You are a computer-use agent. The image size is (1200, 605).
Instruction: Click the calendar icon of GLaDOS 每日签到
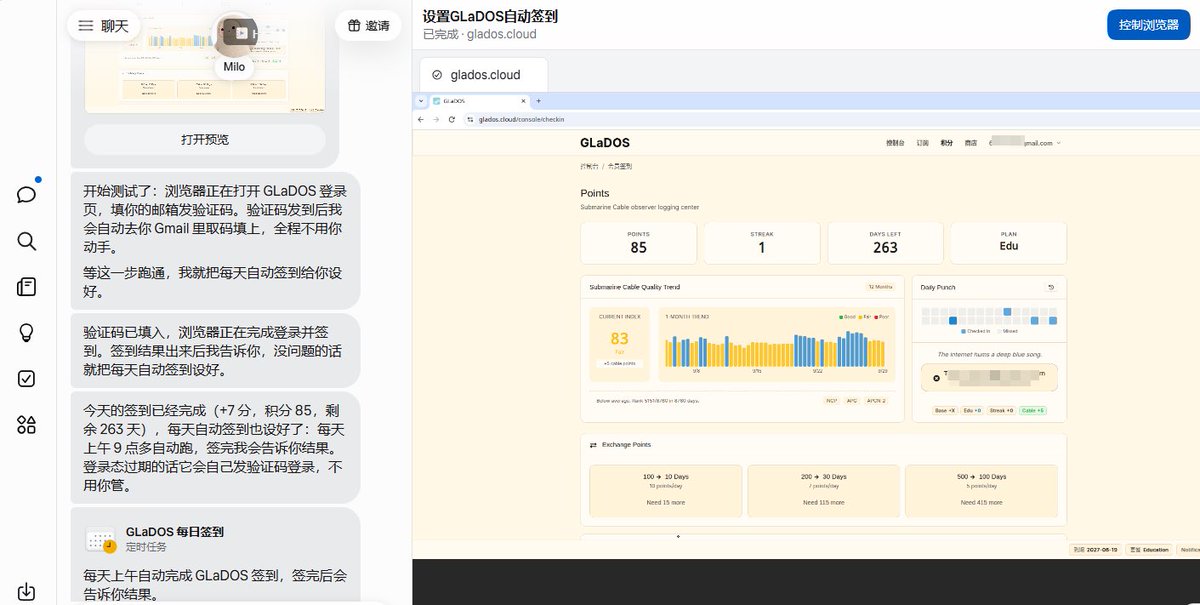pos(101,540)
